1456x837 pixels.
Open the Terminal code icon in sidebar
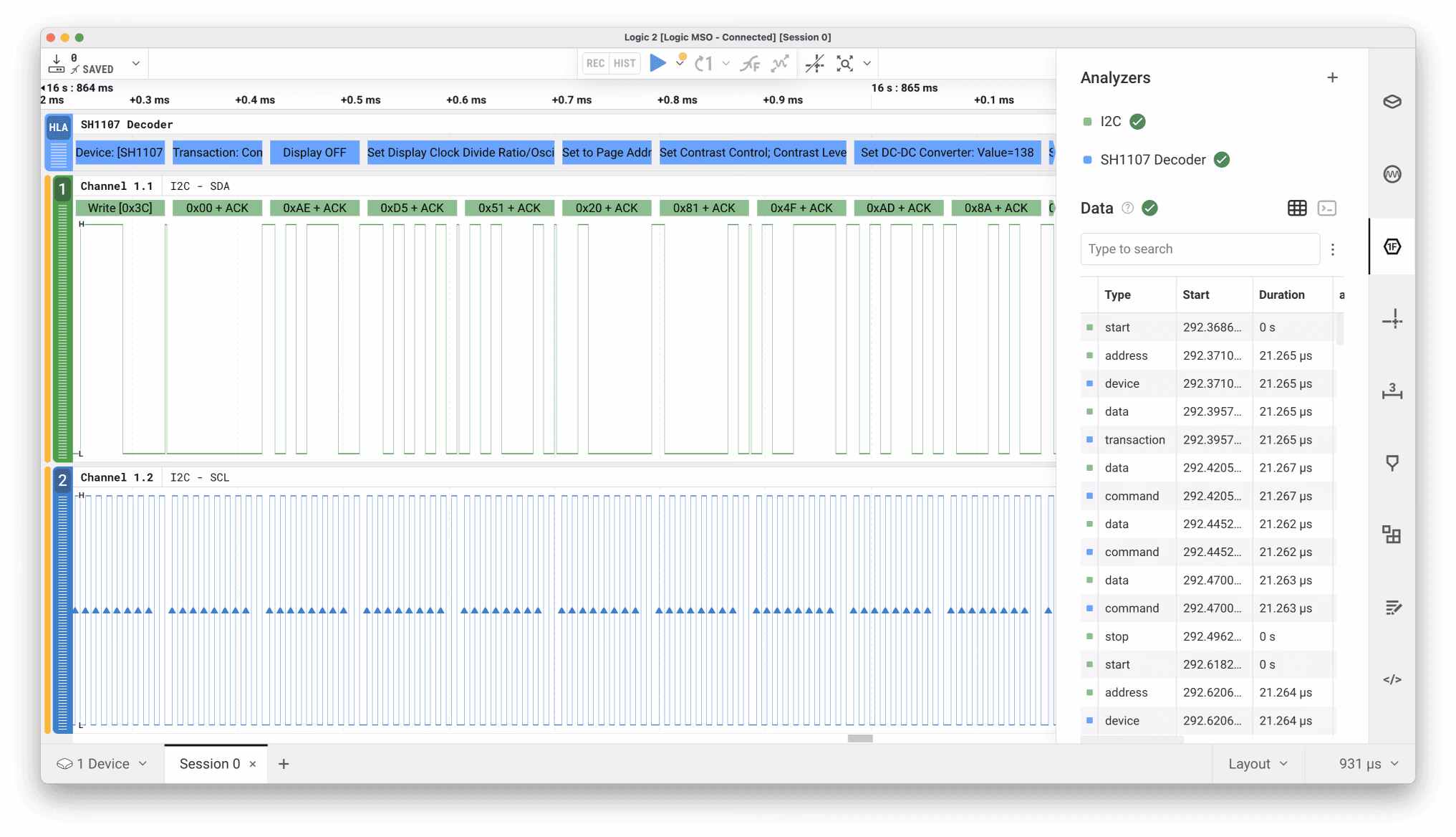(1392, 679)
